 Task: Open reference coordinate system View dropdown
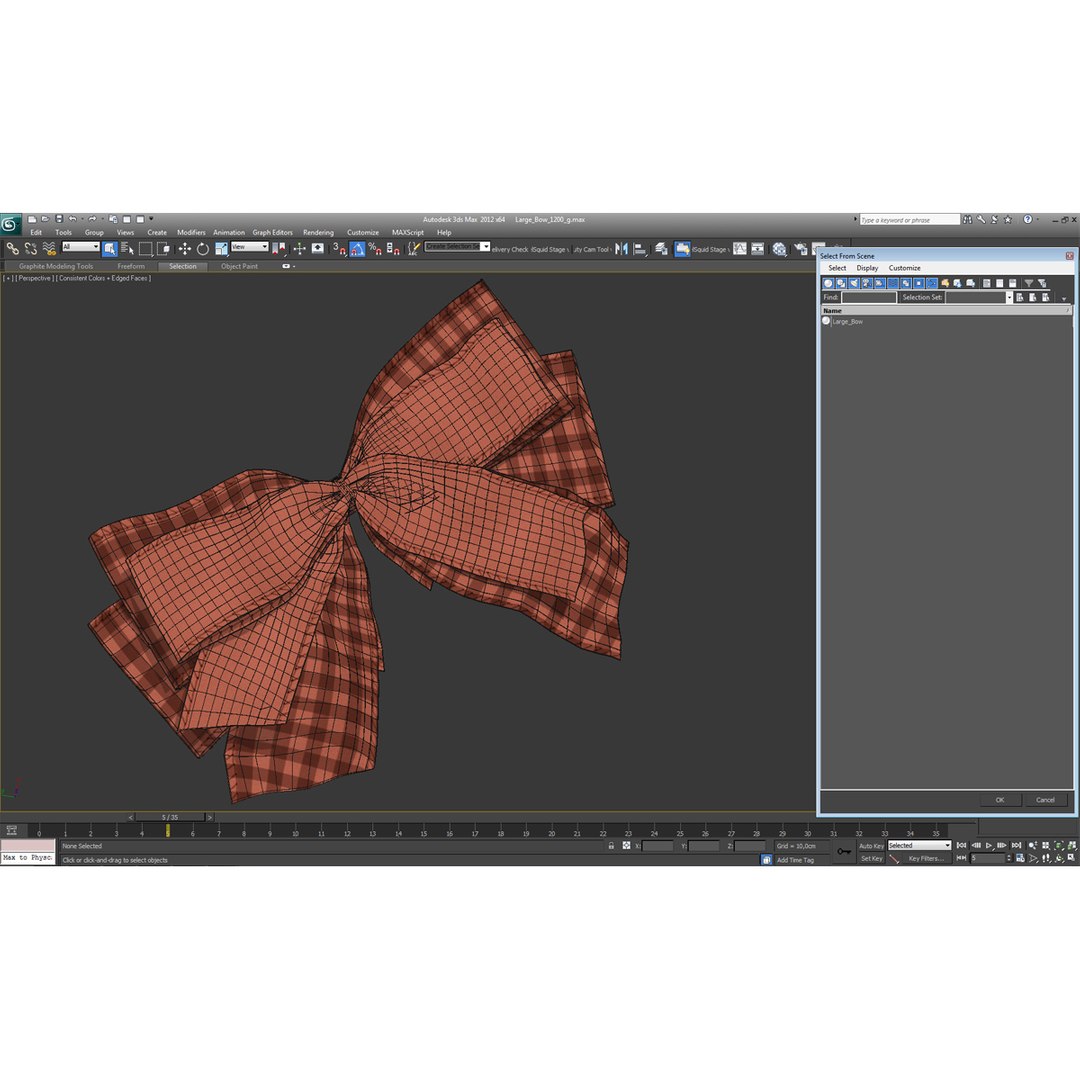coord(249,247)
